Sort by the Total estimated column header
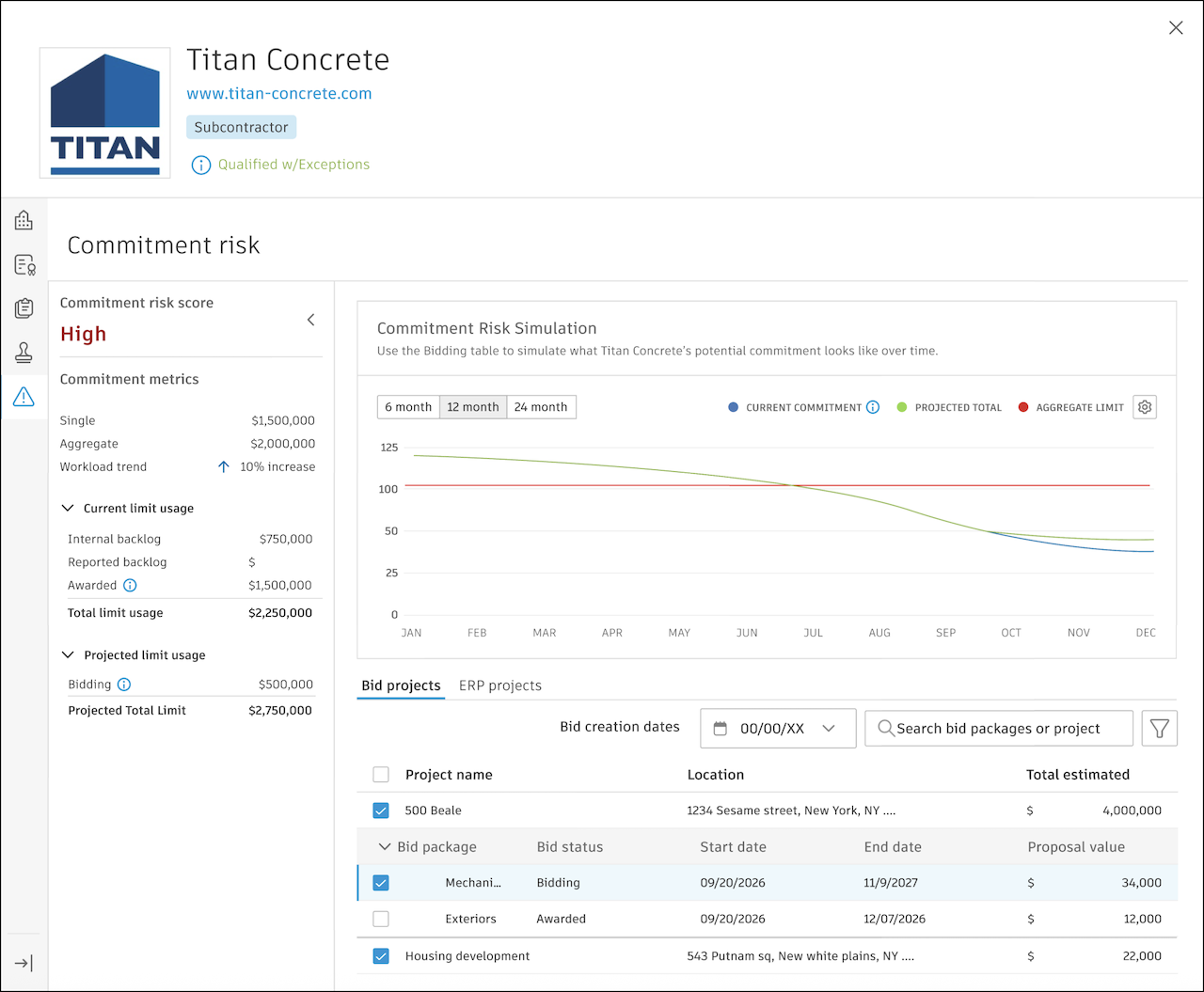Screen dimensions: 1204x992 (x=1078, y=775)
